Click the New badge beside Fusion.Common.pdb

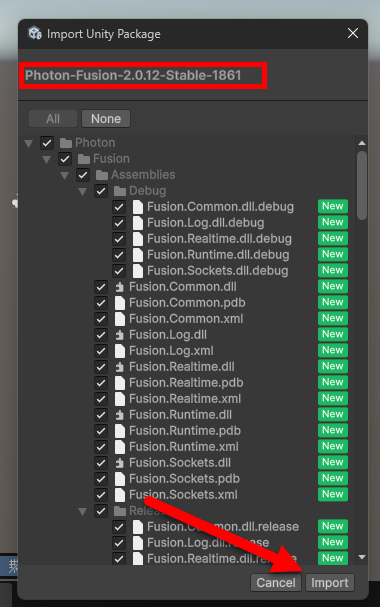(x=333, y=302)
